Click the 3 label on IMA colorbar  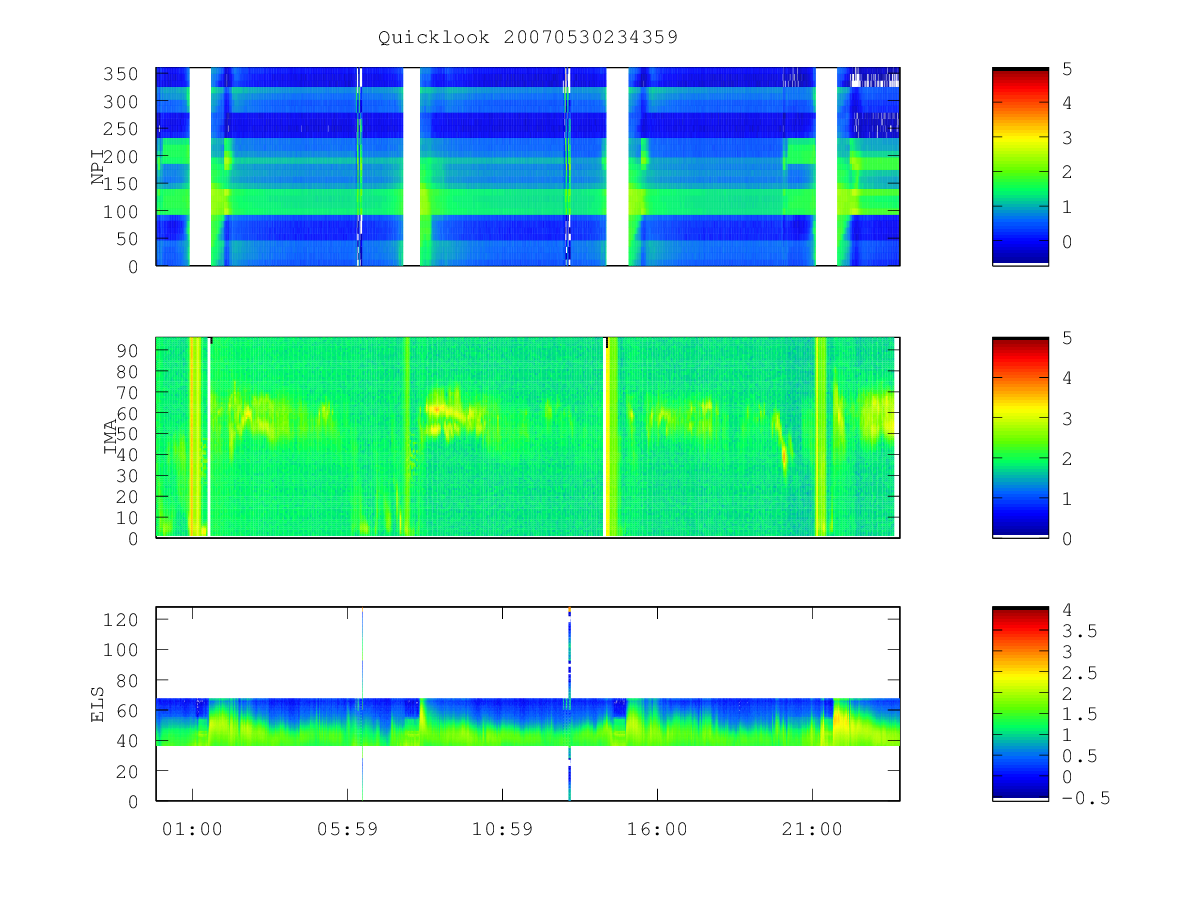1066,418
